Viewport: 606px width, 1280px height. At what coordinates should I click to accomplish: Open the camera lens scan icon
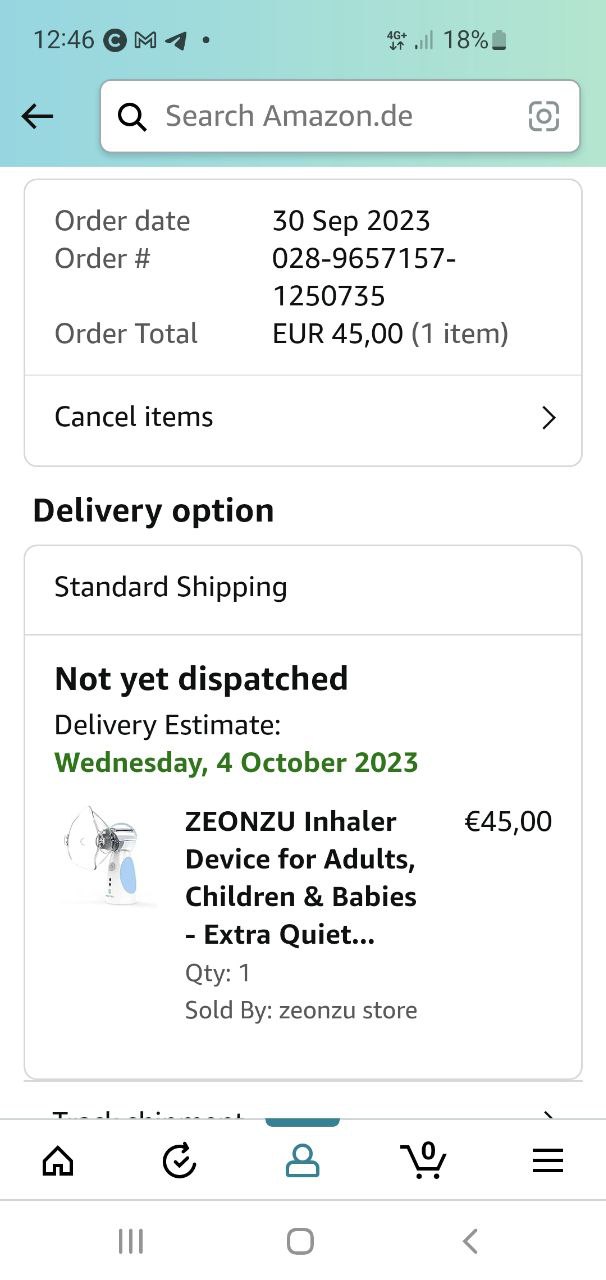(543, 117)
